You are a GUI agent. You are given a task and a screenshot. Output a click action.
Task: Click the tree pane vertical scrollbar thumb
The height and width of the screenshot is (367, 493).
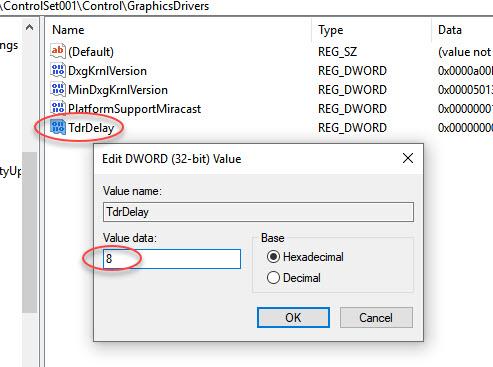(x=29, y=232)
